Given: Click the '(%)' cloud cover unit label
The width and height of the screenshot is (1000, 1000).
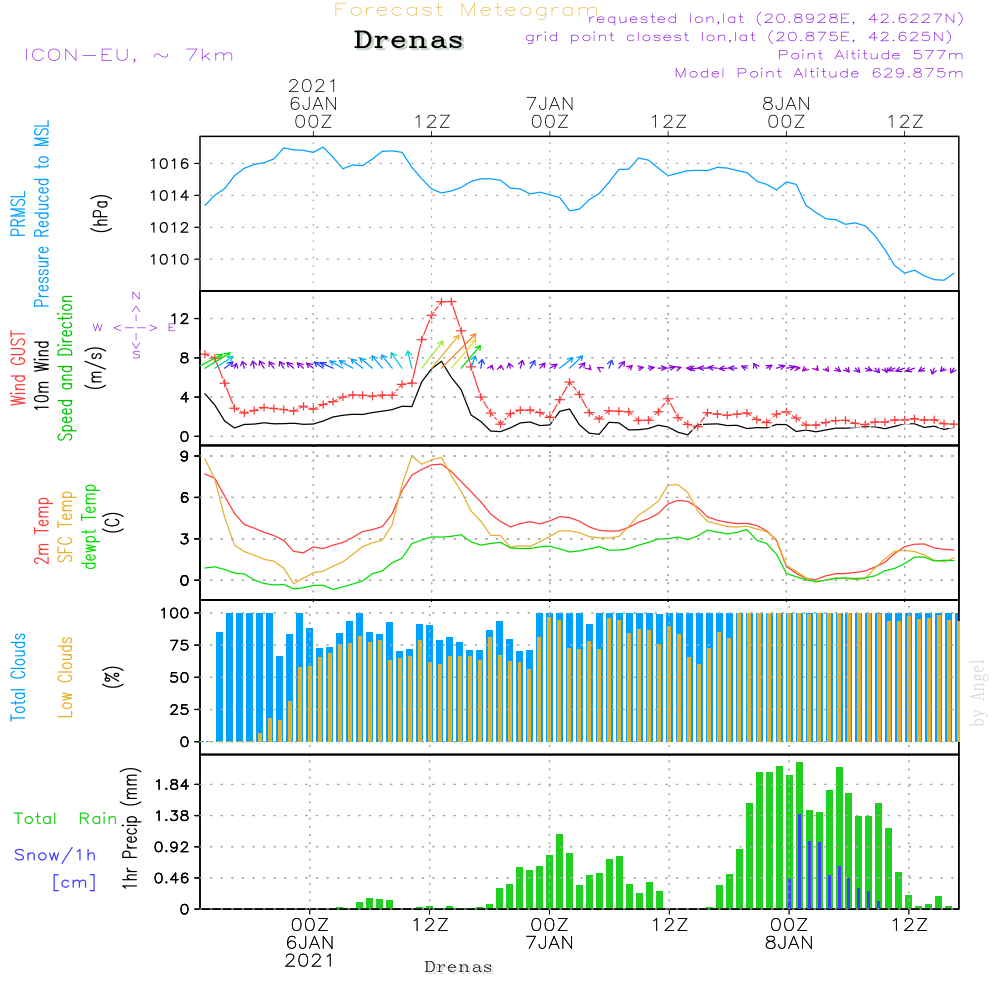Looking at the screenshot, I should [x=112, y=676].
